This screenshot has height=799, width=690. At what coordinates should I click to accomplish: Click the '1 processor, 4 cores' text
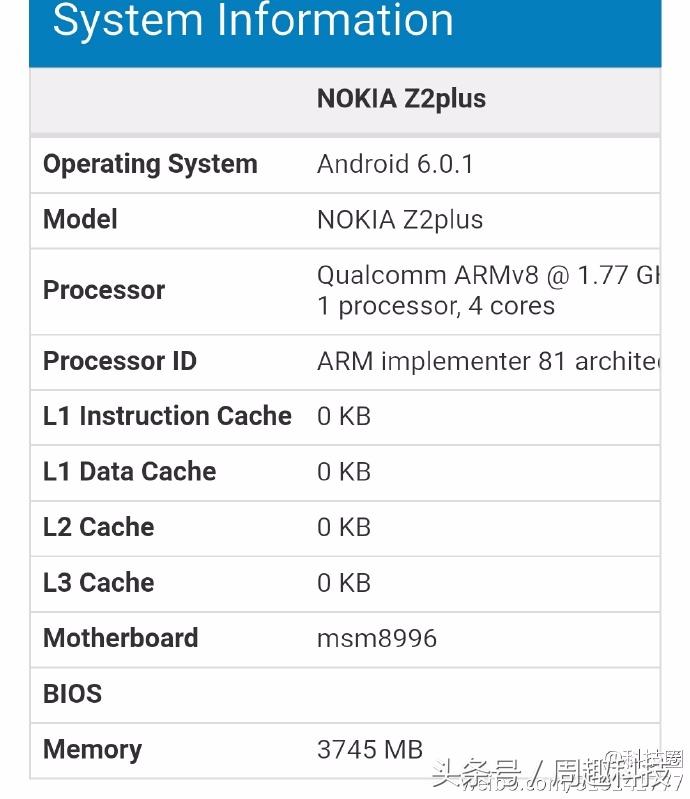click(x=436, y=306)
